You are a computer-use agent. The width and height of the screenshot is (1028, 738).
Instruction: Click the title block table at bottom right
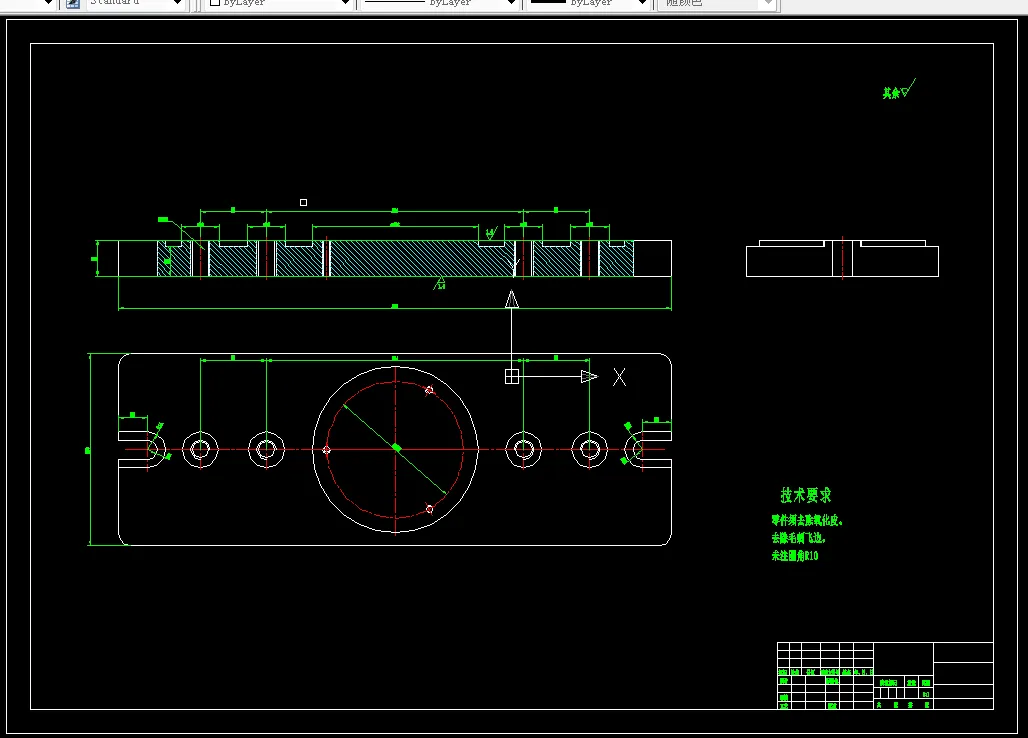click(x=885, y=676)
